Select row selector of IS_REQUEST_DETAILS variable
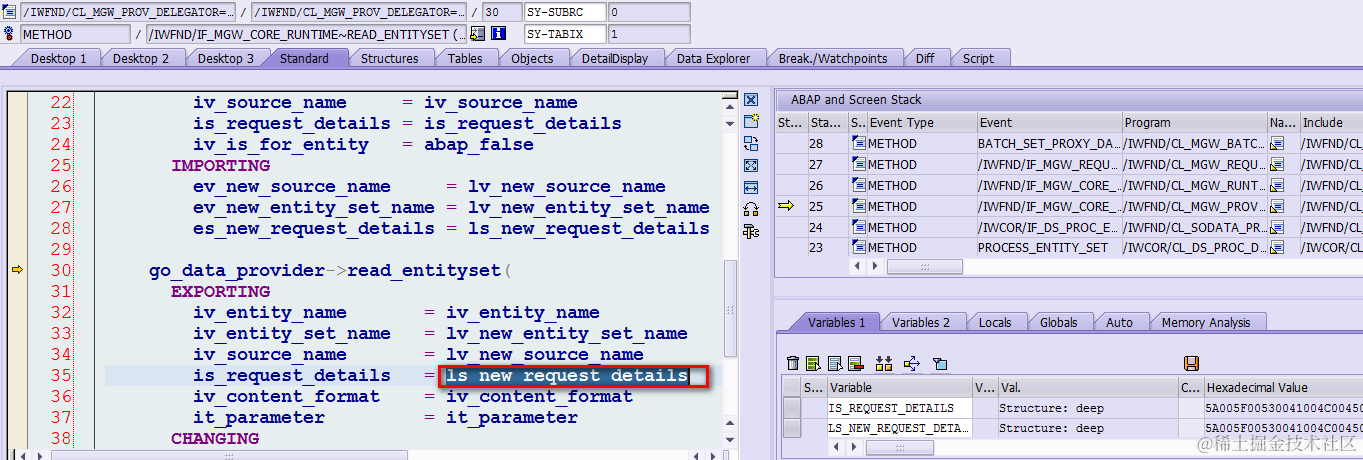1363x460 pixels. click(792, 408)
